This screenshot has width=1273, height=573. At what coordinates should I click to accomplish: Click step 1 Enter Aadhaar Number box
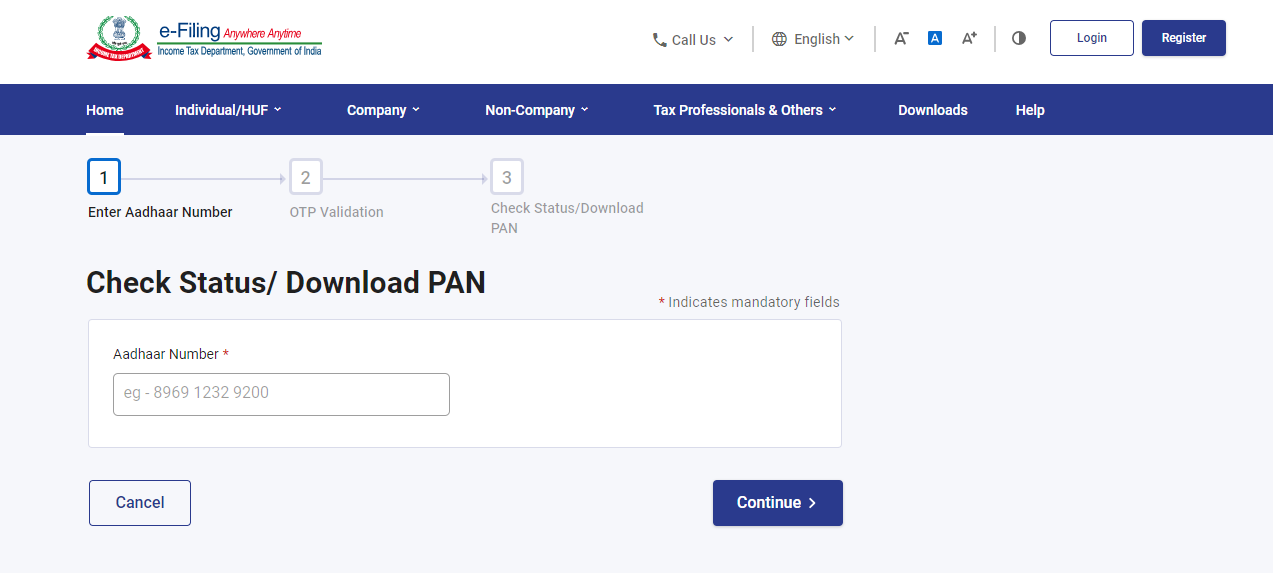pos(104,178)
